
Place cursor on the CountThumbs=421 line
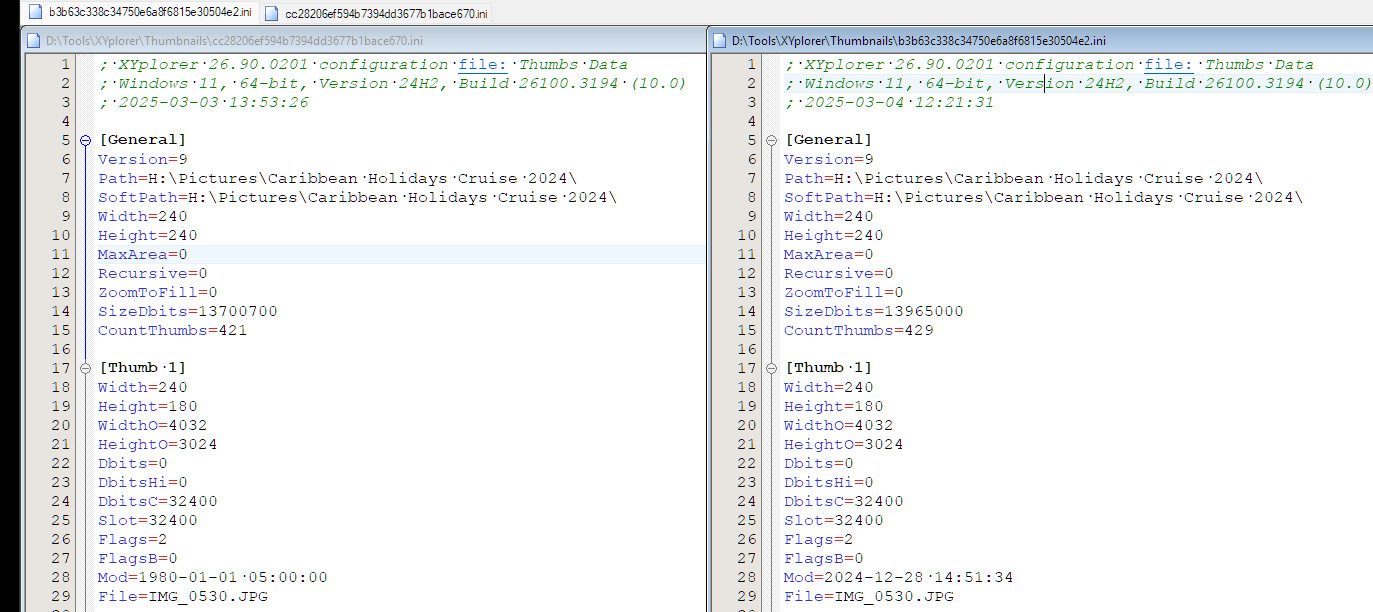point(172,331)
